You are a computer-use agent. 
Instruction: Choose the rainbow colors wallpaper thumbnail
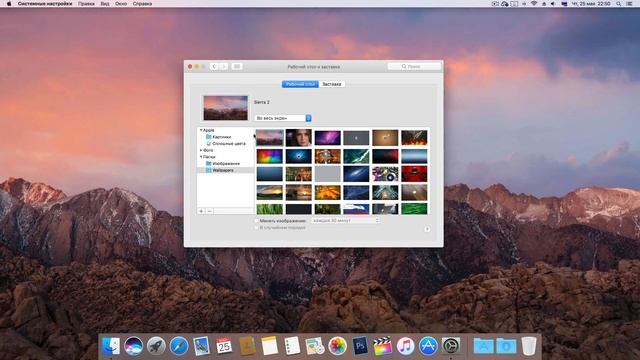pyautogui.click(x=269, y=156)
